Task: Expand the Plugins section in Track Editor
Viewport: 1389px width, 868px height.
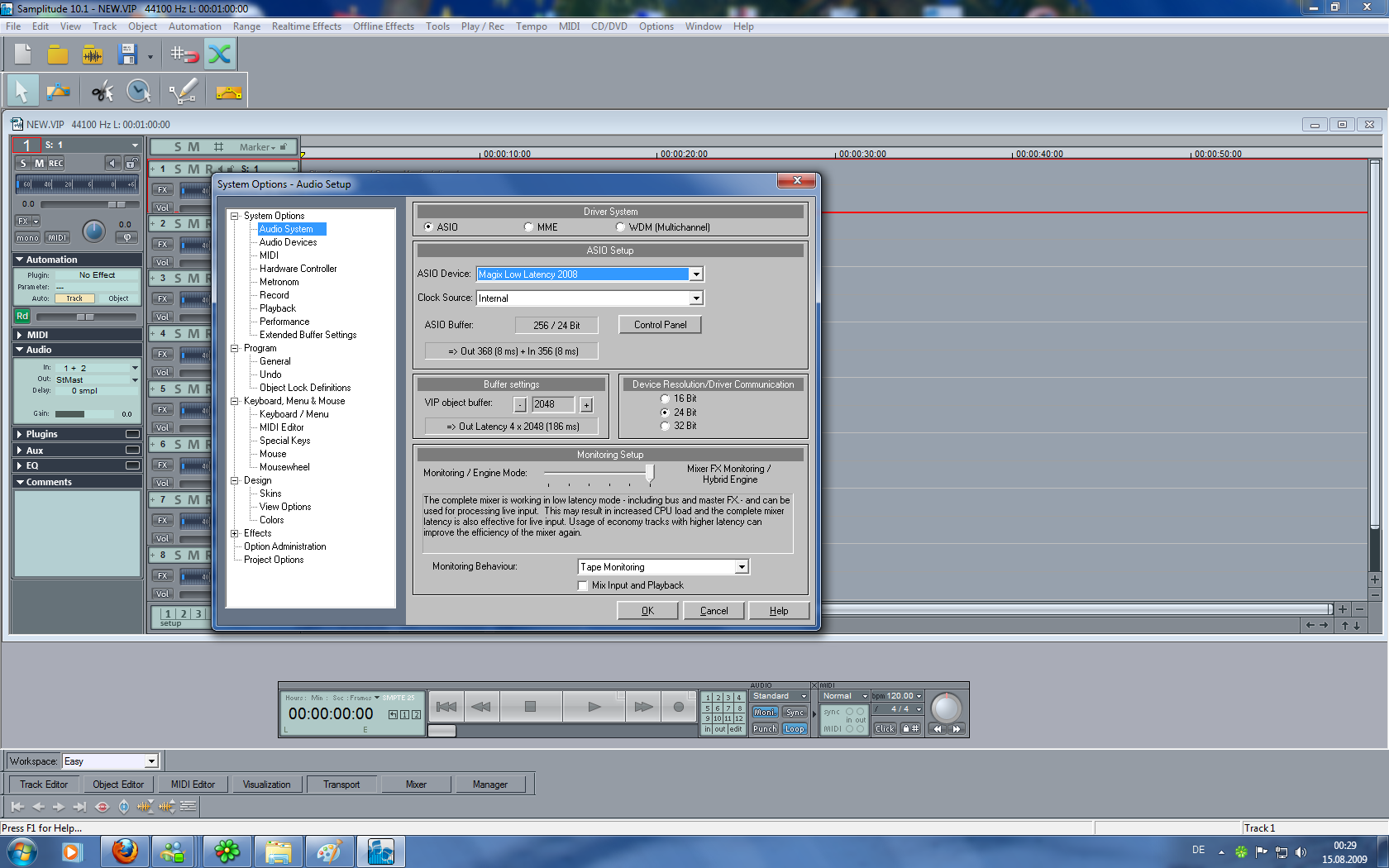Action: pyautogui.click(x=19, y=434)
